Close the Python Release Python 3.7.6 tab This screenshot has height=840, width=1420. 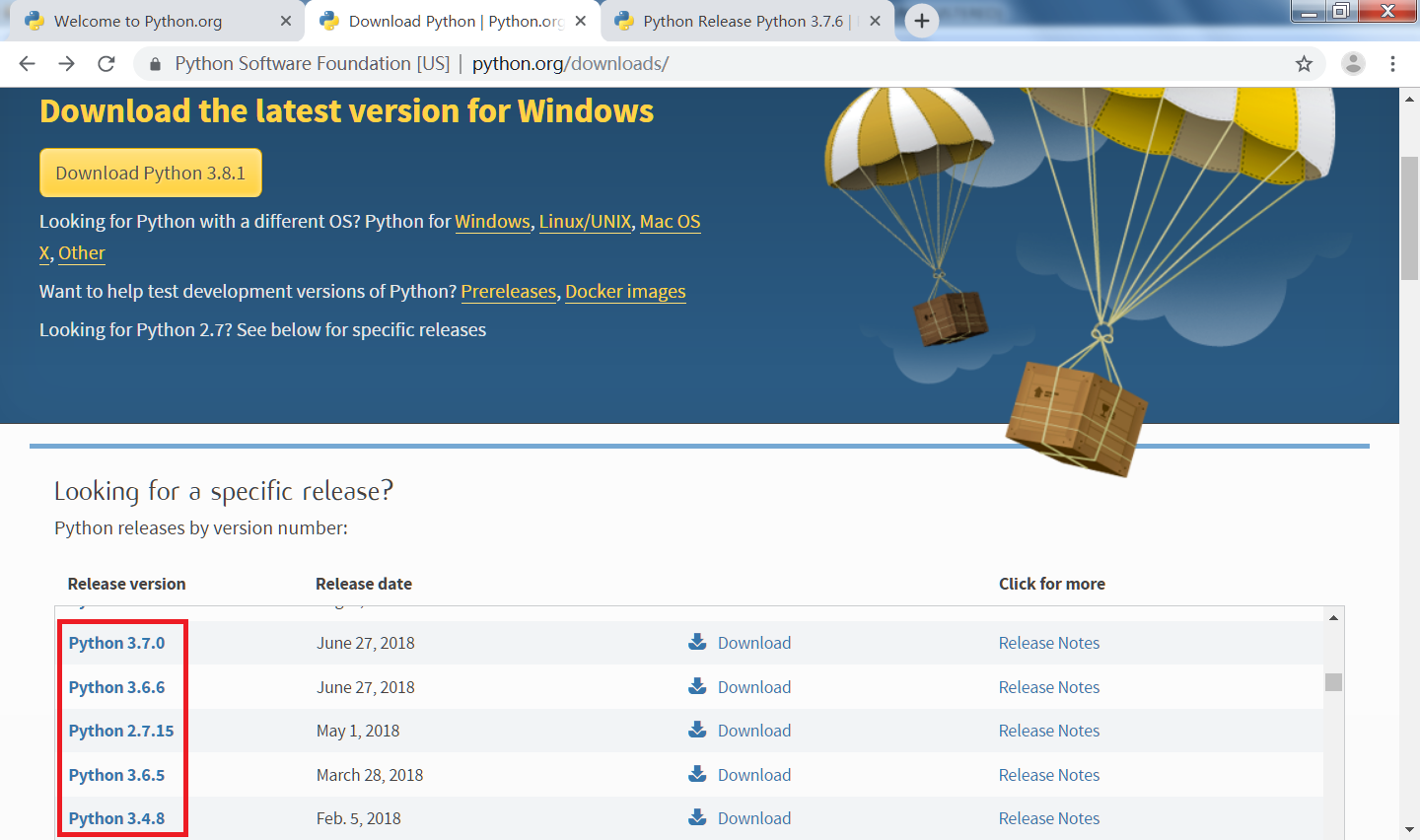(x=875, y=21)
